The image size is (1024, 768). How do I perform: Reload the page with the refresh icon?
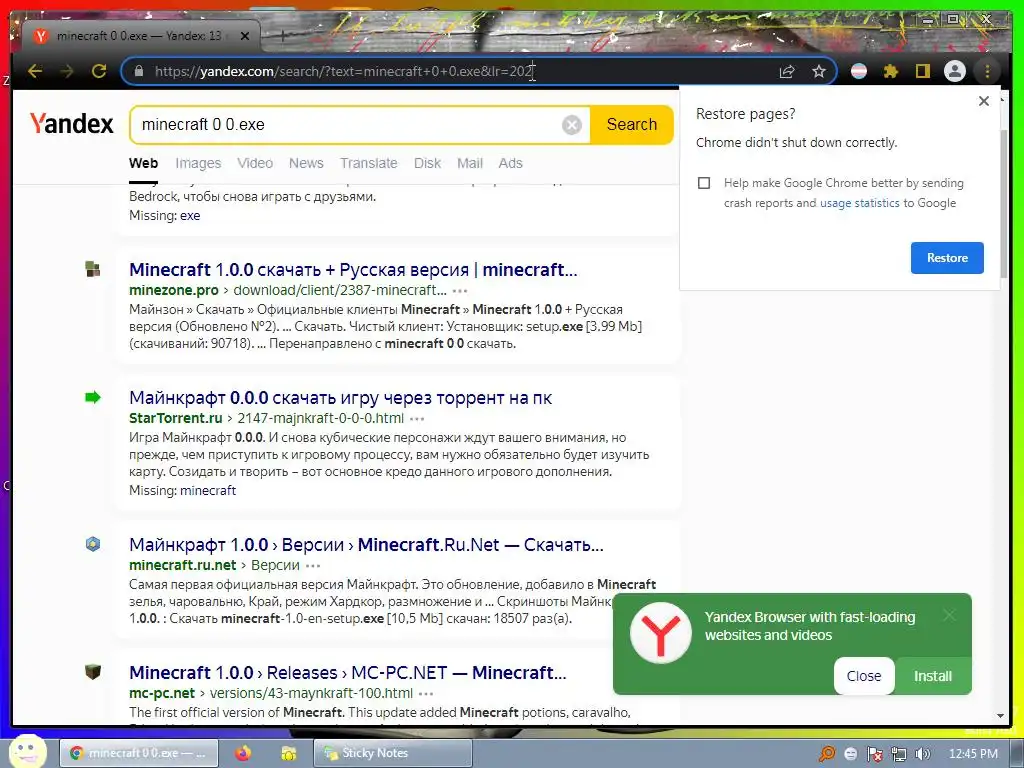(99, 71)
